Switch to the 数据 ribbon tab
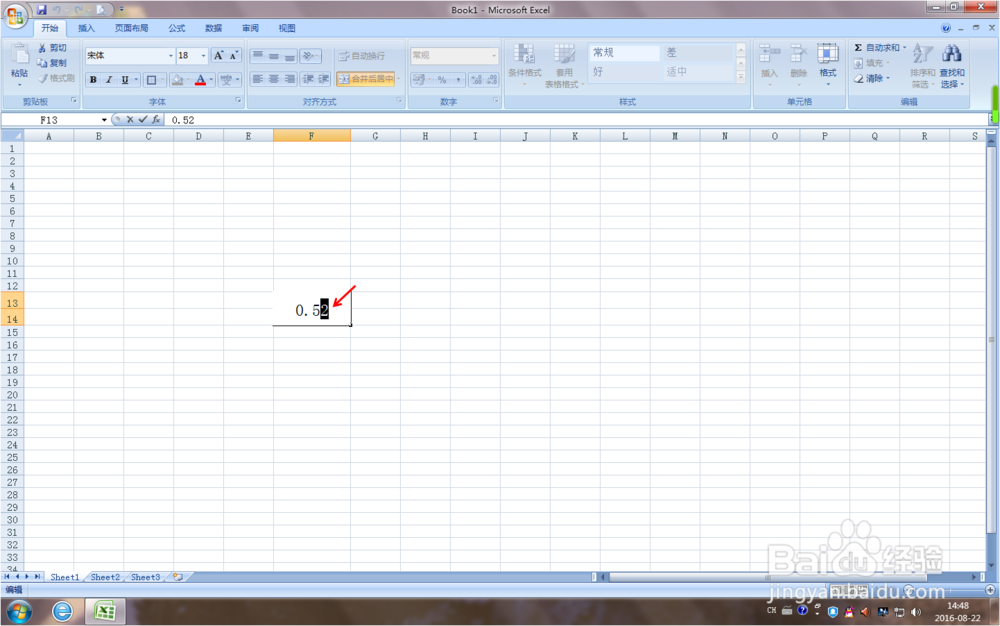Viewport: 1000px width, 626px height. click(x=214, y=28)
